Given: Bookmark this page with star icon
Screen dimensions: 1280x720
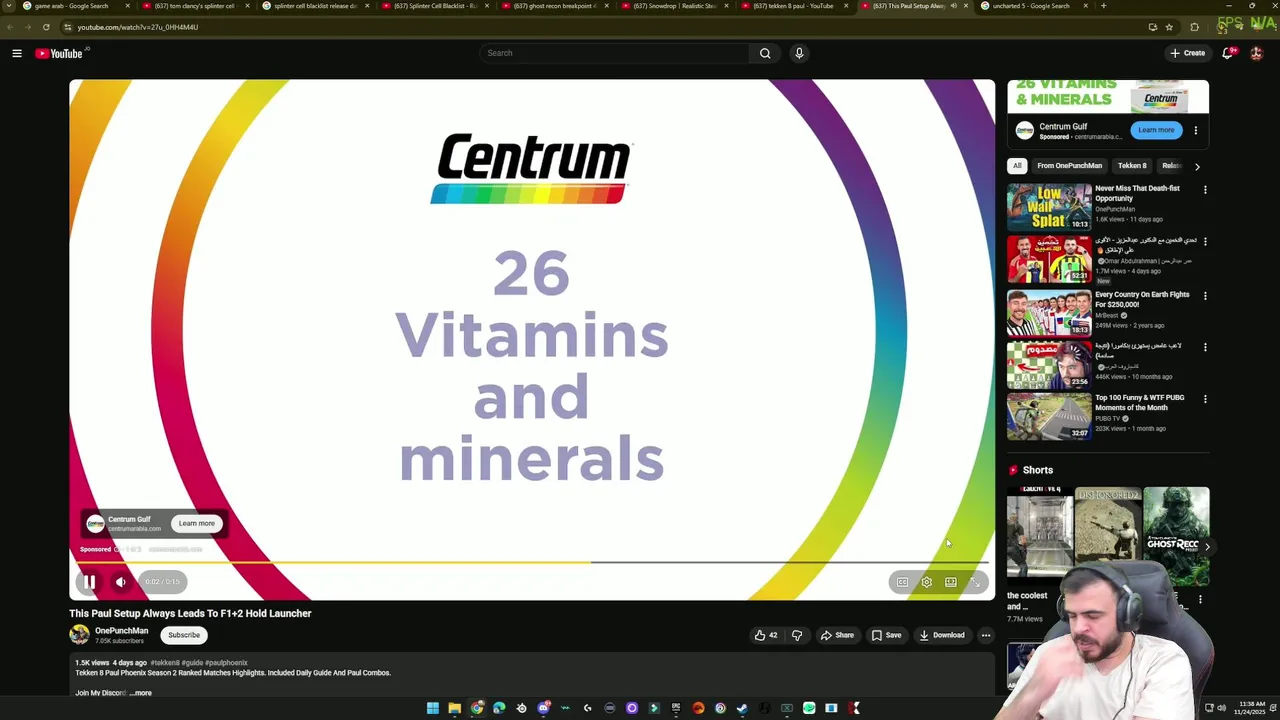Looking at the screenshot, I should (1169, 27).
